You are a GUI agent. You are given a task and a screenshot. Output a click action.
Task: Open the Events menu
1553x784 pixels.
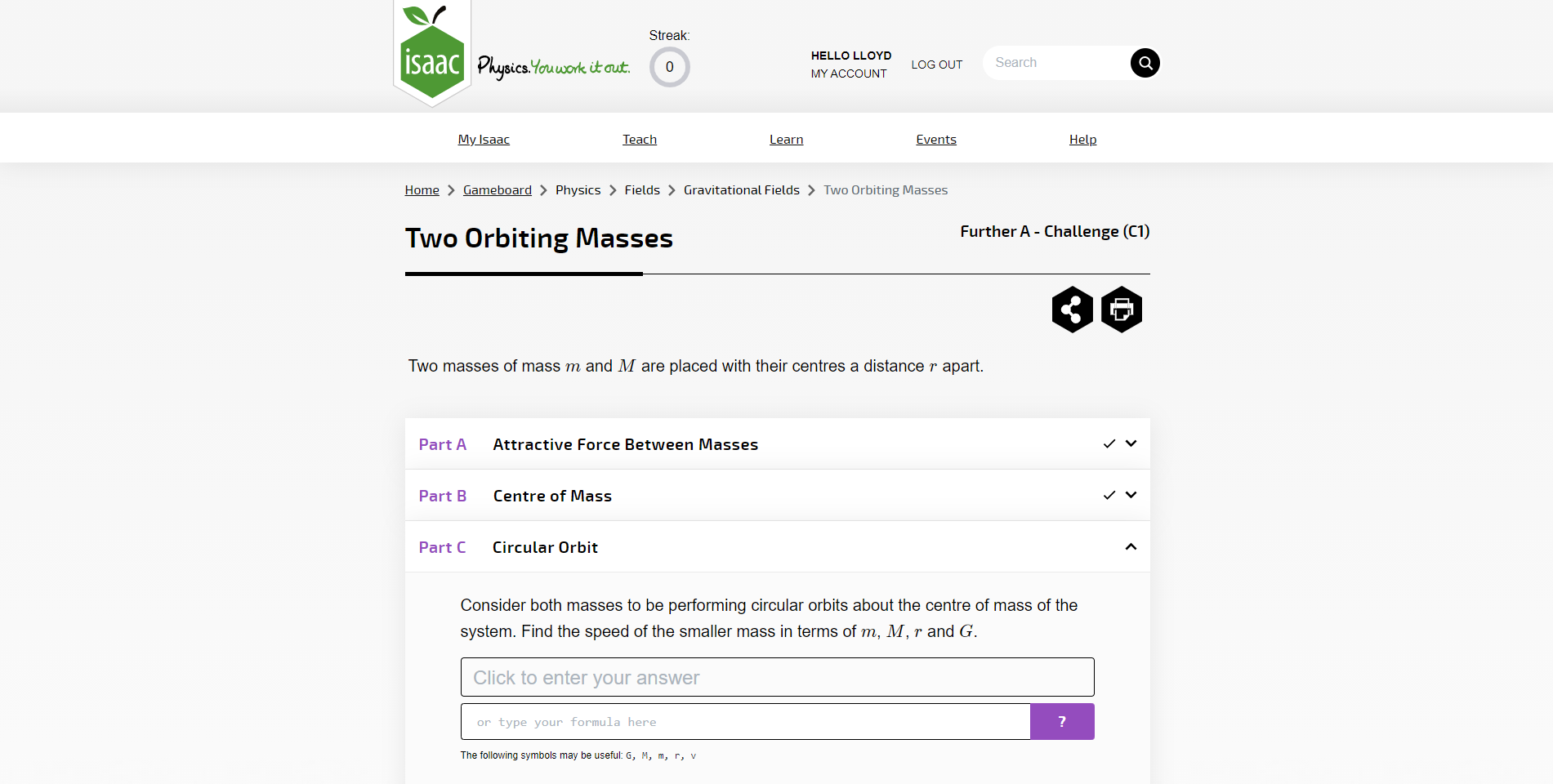[x=936, y=140]
